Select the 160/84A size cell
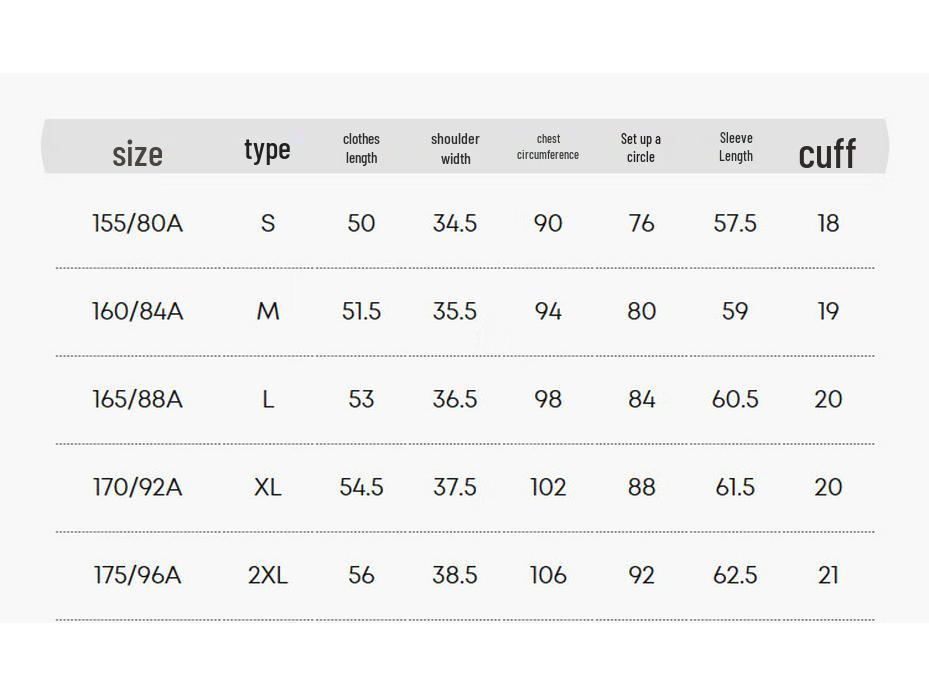The image size is (929, 697). pyautogui.click(x=138, y=311)
